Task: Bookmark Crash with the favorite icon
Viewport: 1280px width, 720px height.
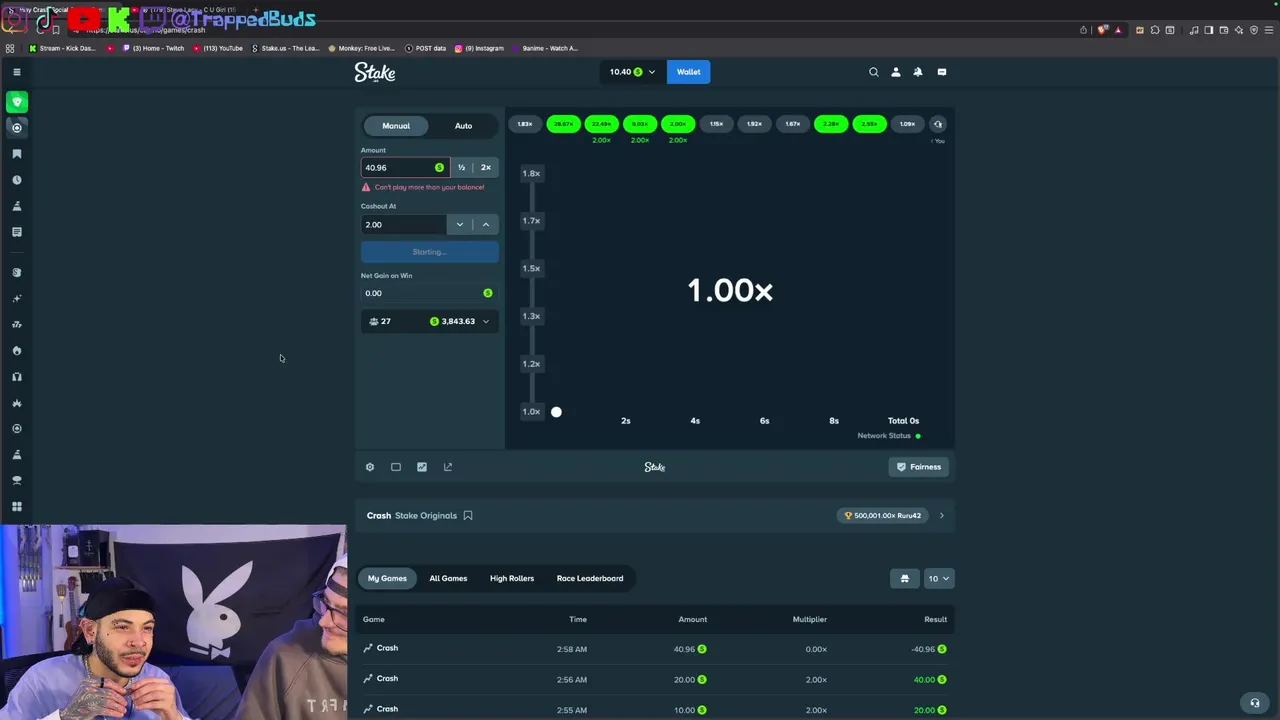Action: pos(468,516)
